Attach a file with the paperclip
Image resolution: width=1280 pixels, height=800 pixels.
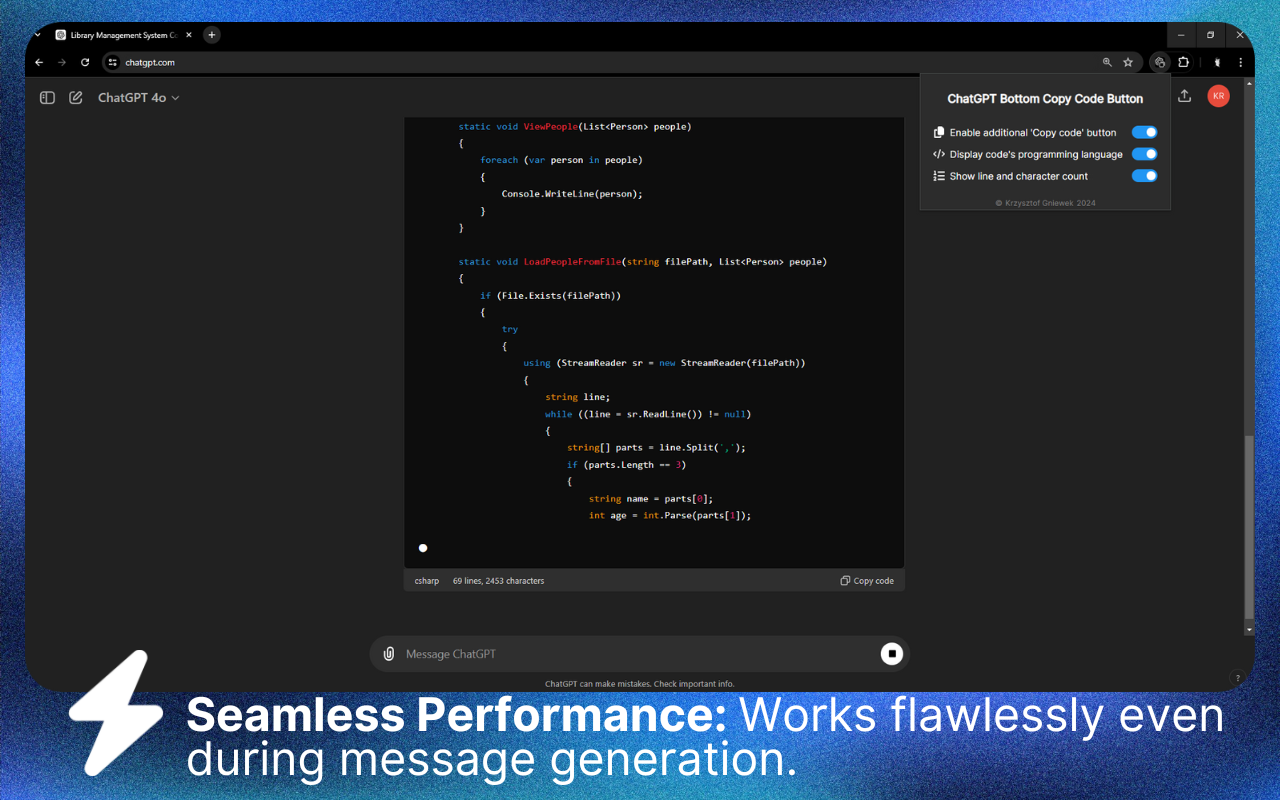coord(389,654)
